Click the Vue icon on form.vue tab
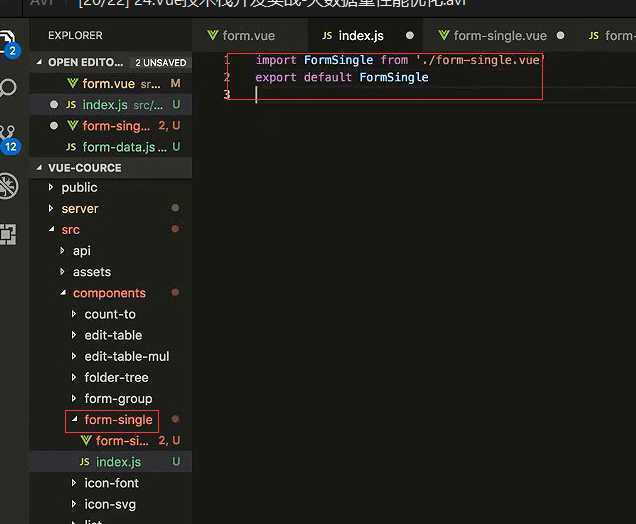The image size is (636, 524). 213,36
